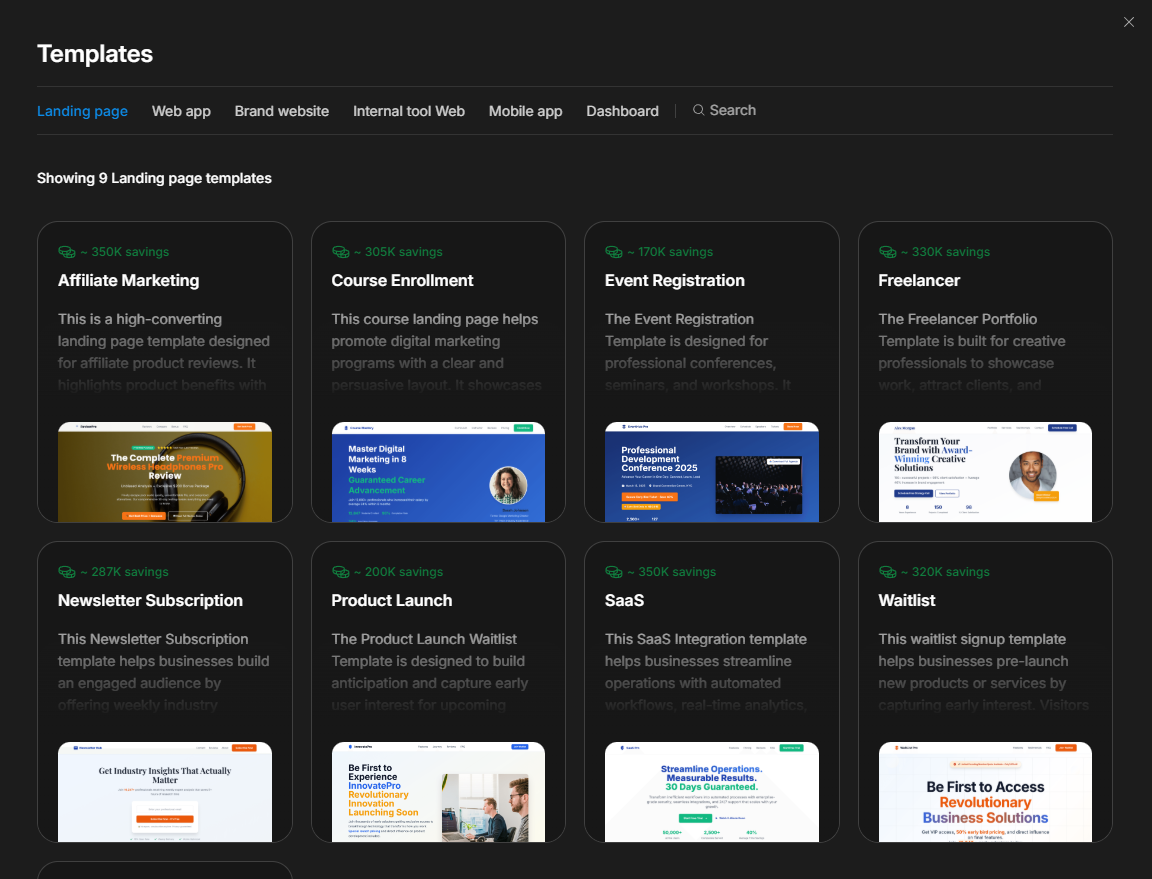Click the savings coins icon on Course Enrollment card
This screenshot has width=1152, height=879.
click(x=340, y=252)
